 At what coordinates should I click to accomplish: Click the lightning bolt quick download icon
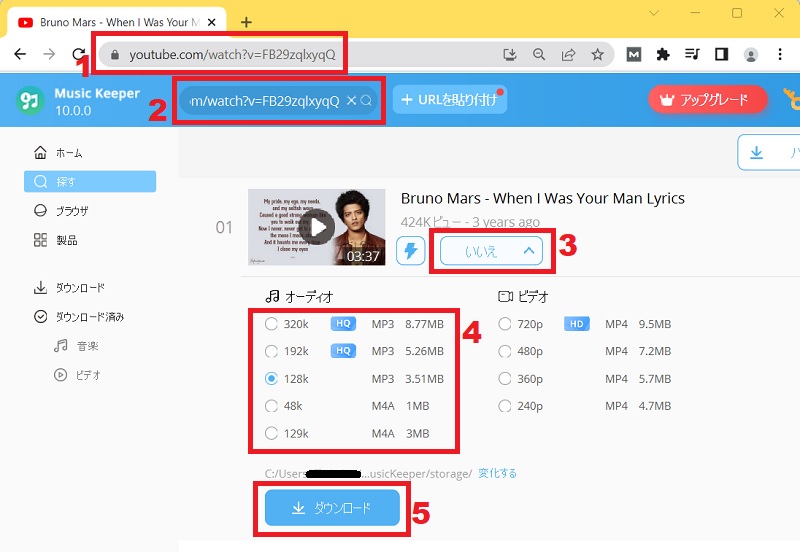coord(411,251)
